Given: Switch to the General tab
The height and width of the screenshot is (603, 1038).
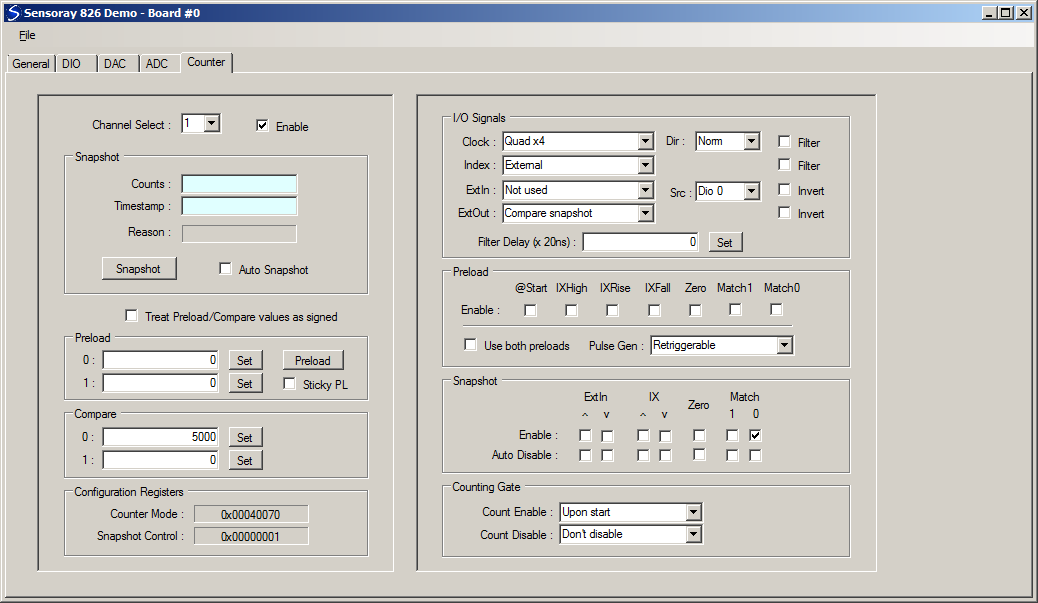Looking at the screenshot, I should (30, 64).
